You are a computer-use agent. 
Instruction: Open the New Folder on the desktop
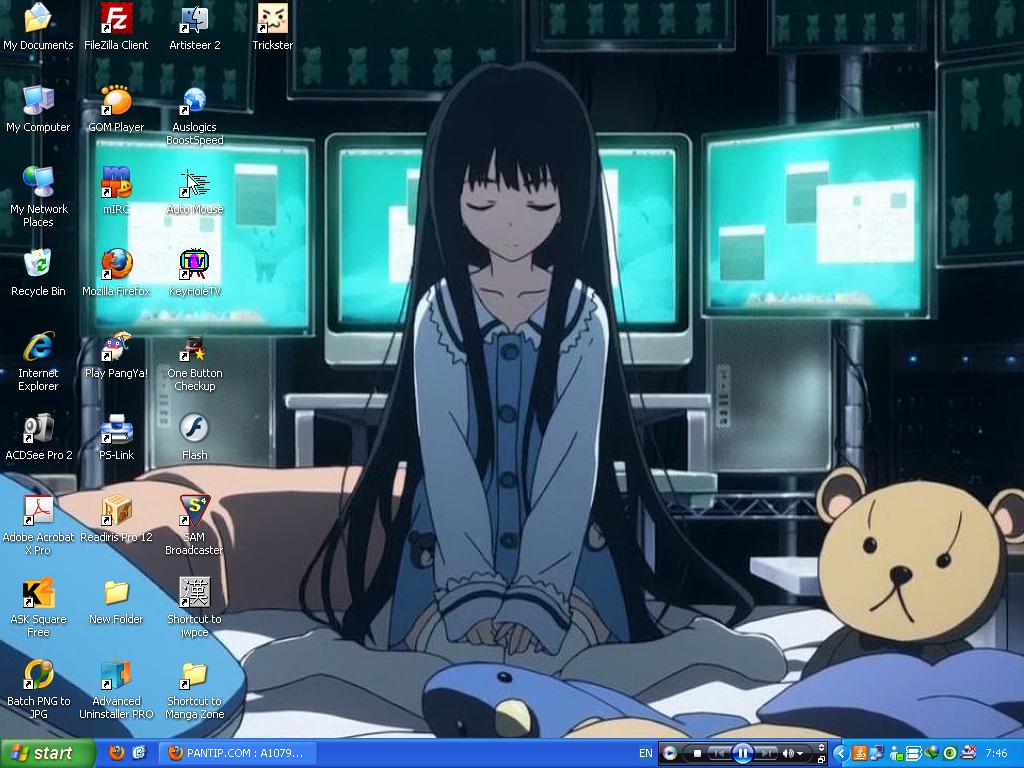[x=116, y=602]
